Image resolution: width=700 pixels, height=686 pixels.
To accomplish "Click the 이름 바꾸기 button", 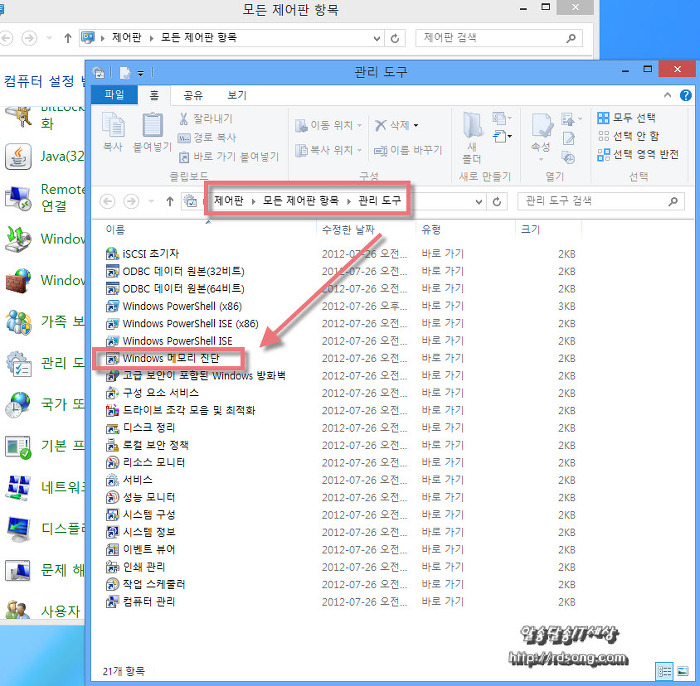I will [408, 150].
